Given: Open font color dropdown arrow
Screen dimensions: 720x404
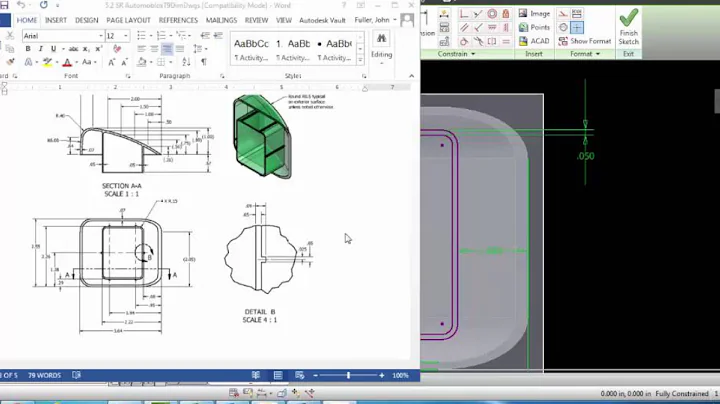Looking at the screenshot, I should coord(76,62).
